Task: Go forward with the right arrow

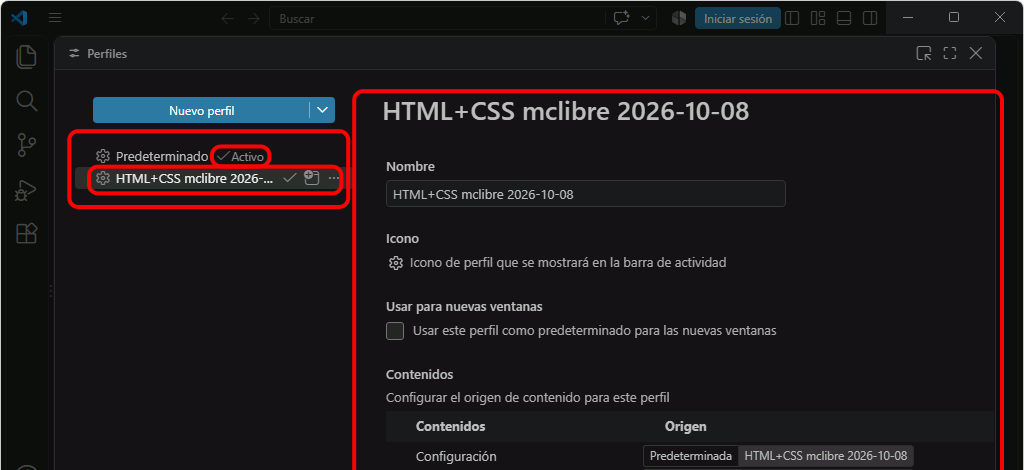Action: click(253, 18)
